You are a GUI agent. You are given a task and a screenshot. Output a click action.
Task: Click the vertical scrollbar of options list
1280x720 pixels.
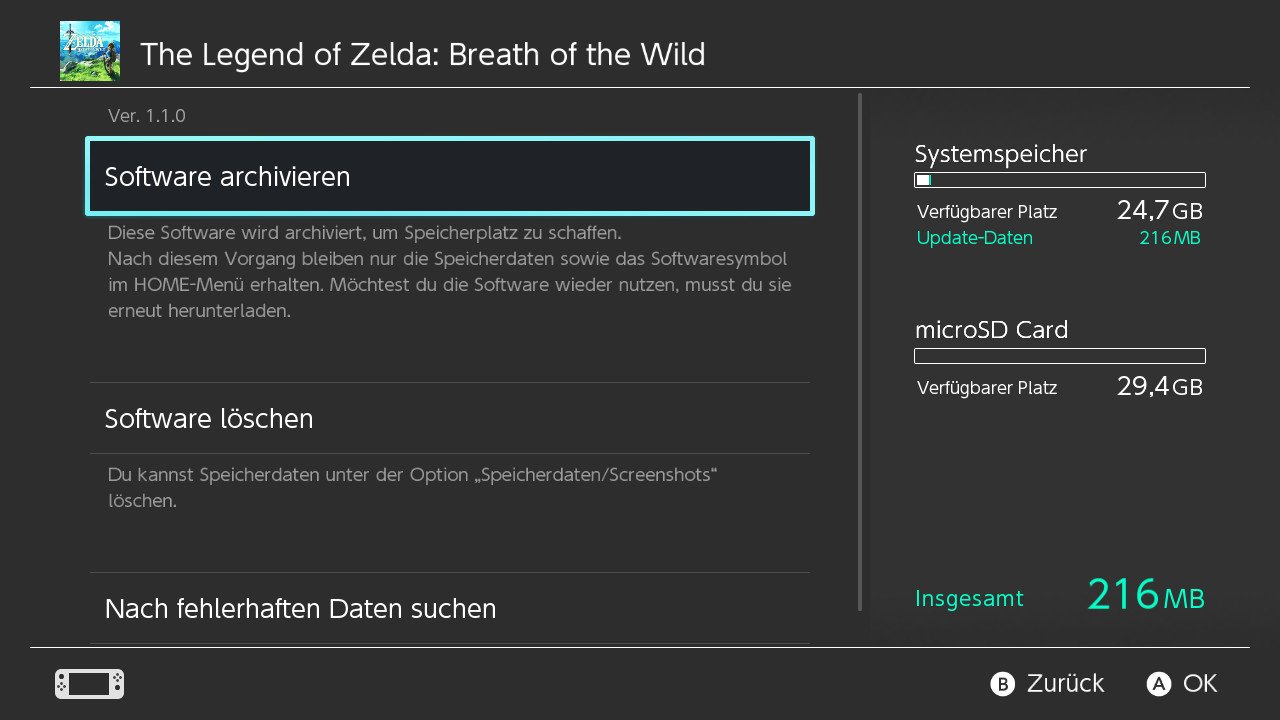tap(860, 352)
